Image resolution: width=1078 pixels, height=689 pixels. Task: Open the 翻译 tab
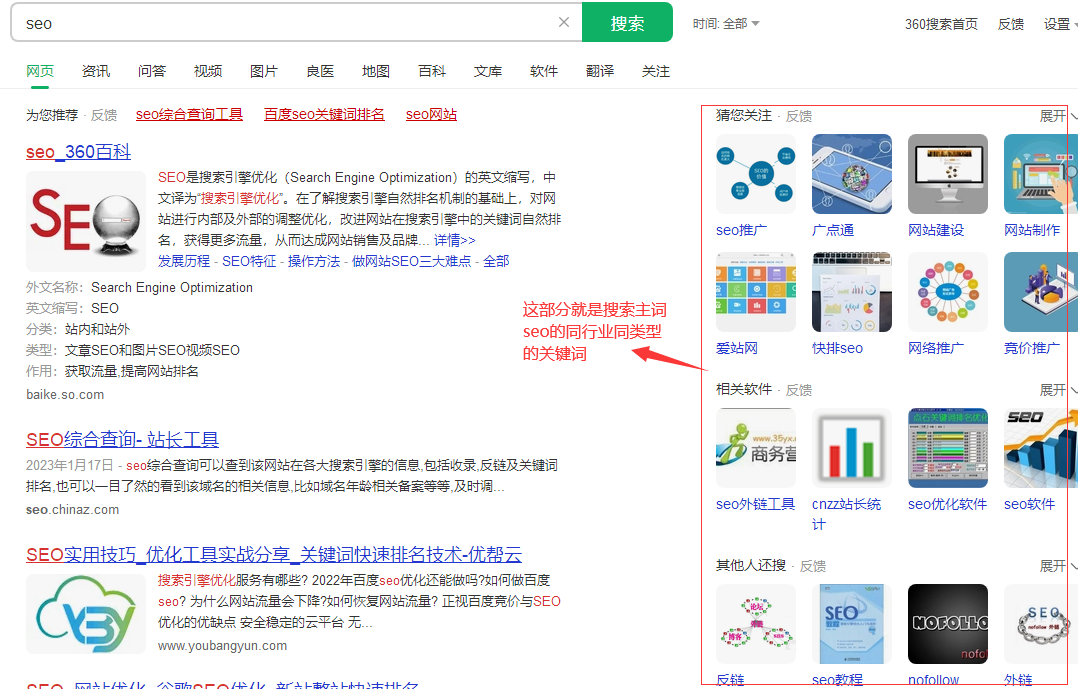[600, 71]
